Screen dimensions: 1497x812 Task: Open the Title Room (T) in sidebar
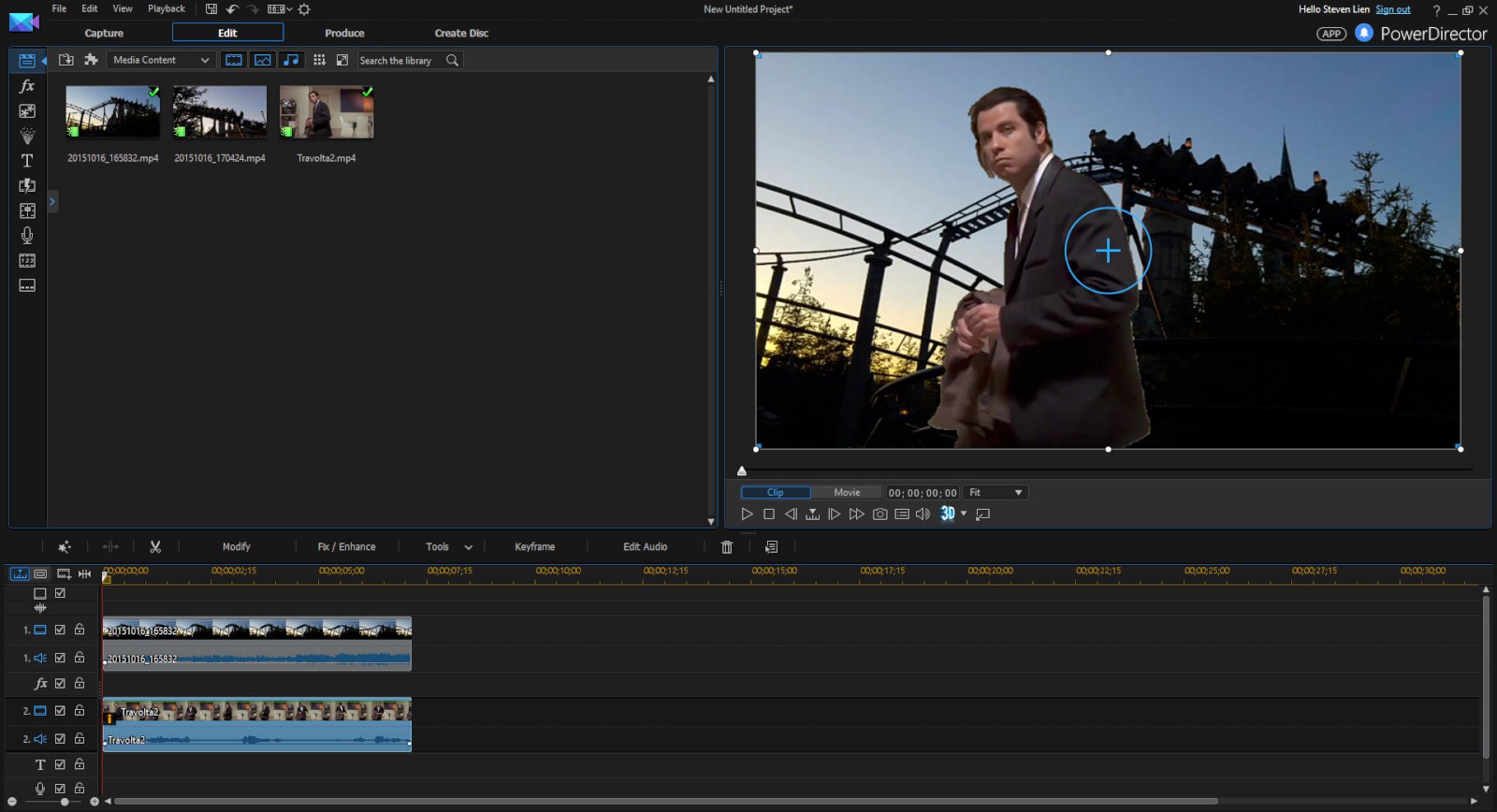tap(27, 161)
